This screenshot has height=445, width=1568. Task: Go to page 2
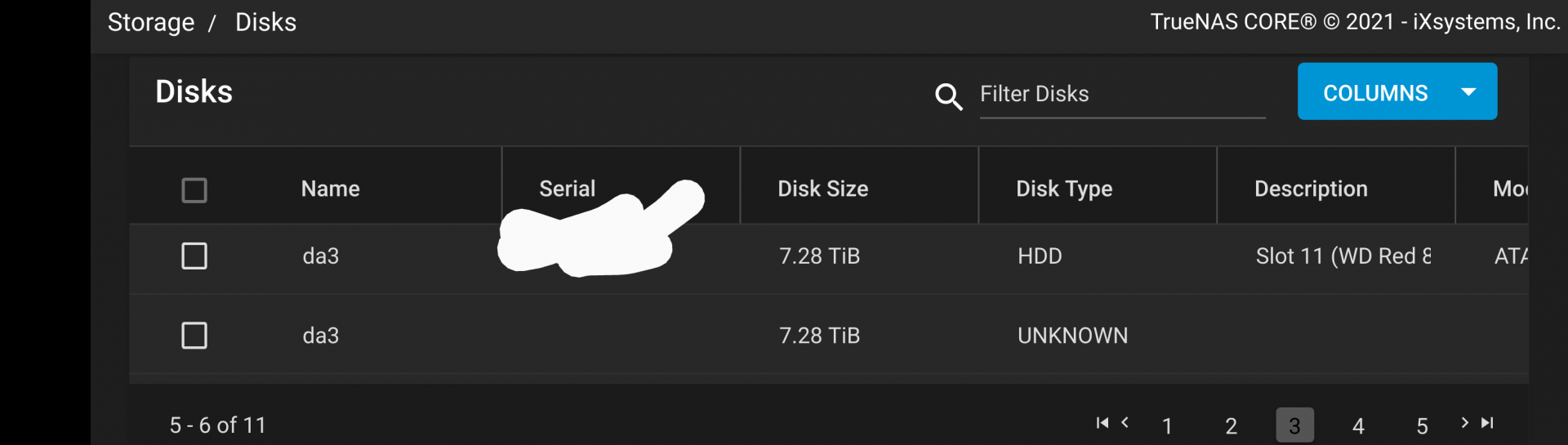click(1231, 425)
